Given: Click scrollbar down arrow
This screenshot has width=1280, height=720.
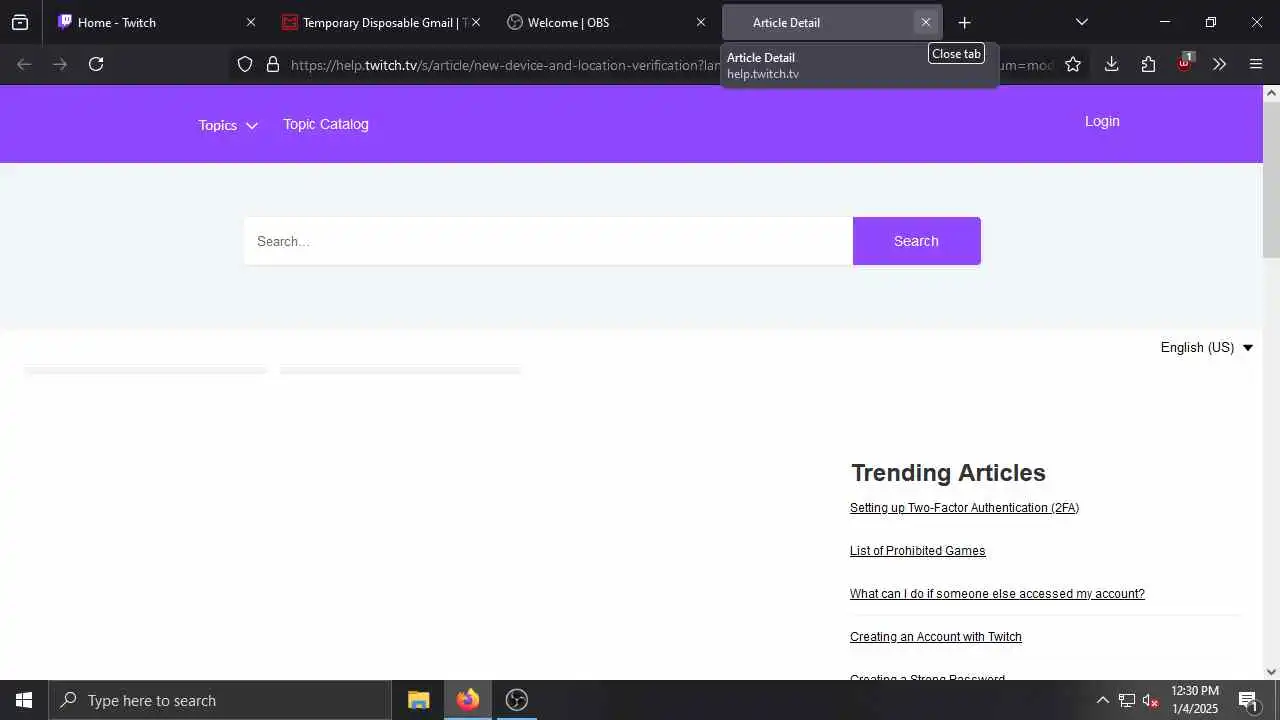Looking at the screenshot, I should 1271,672.
